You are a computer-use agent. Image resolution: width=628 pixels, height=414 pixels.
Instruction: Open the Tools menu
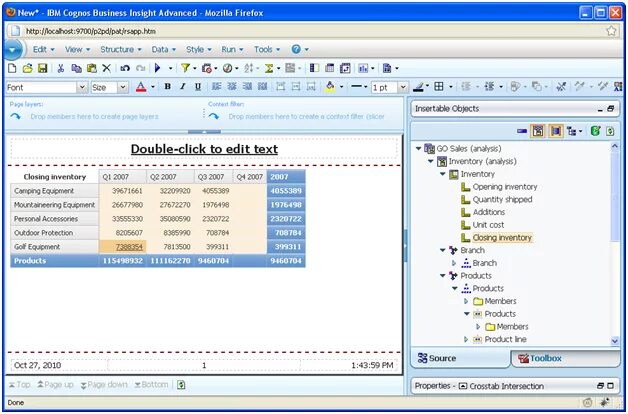pyautogui.click(x=267, y=49)
